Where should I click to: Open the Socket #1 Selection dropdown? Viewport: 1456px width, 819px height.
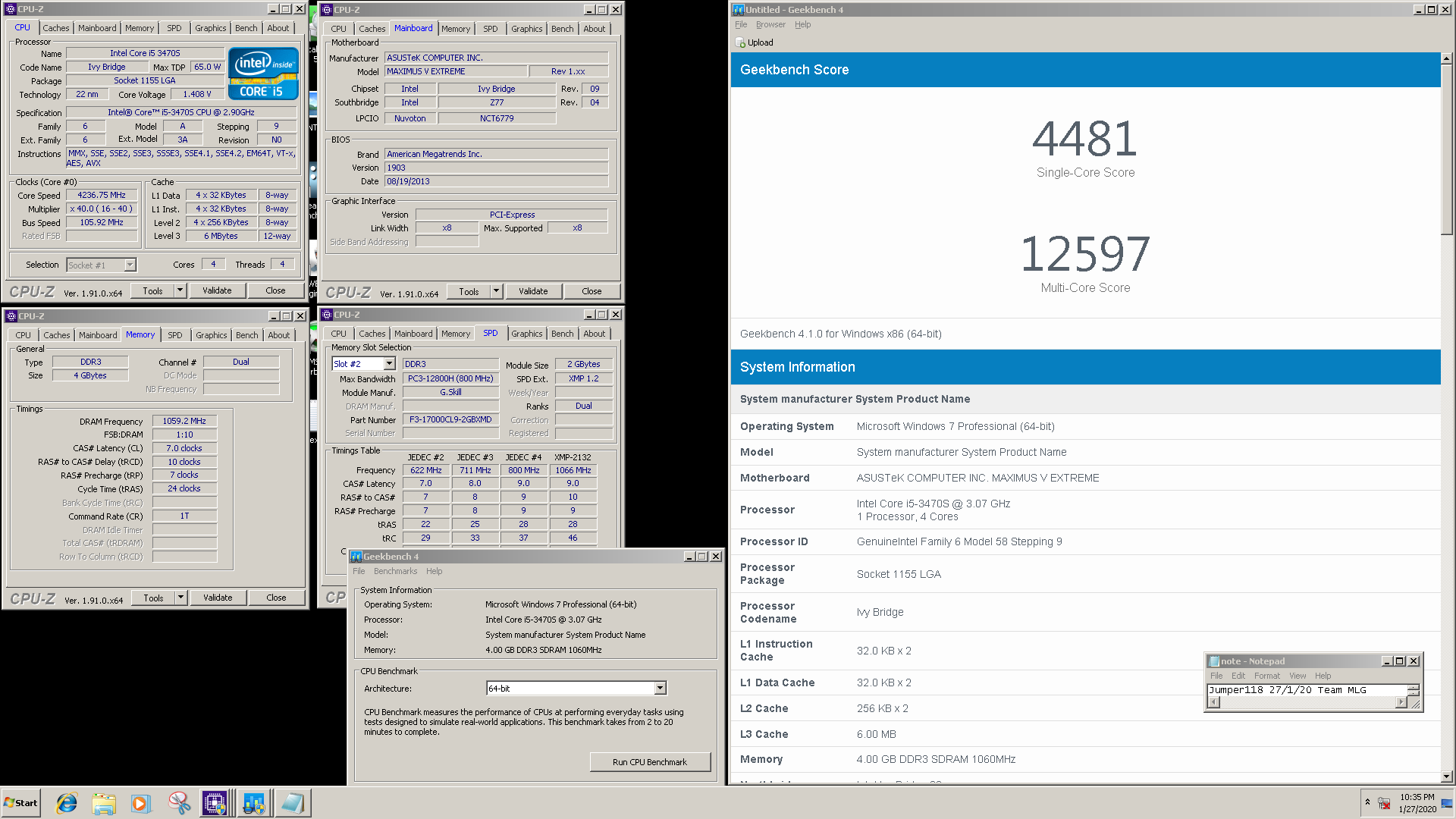tap(130, 265)
